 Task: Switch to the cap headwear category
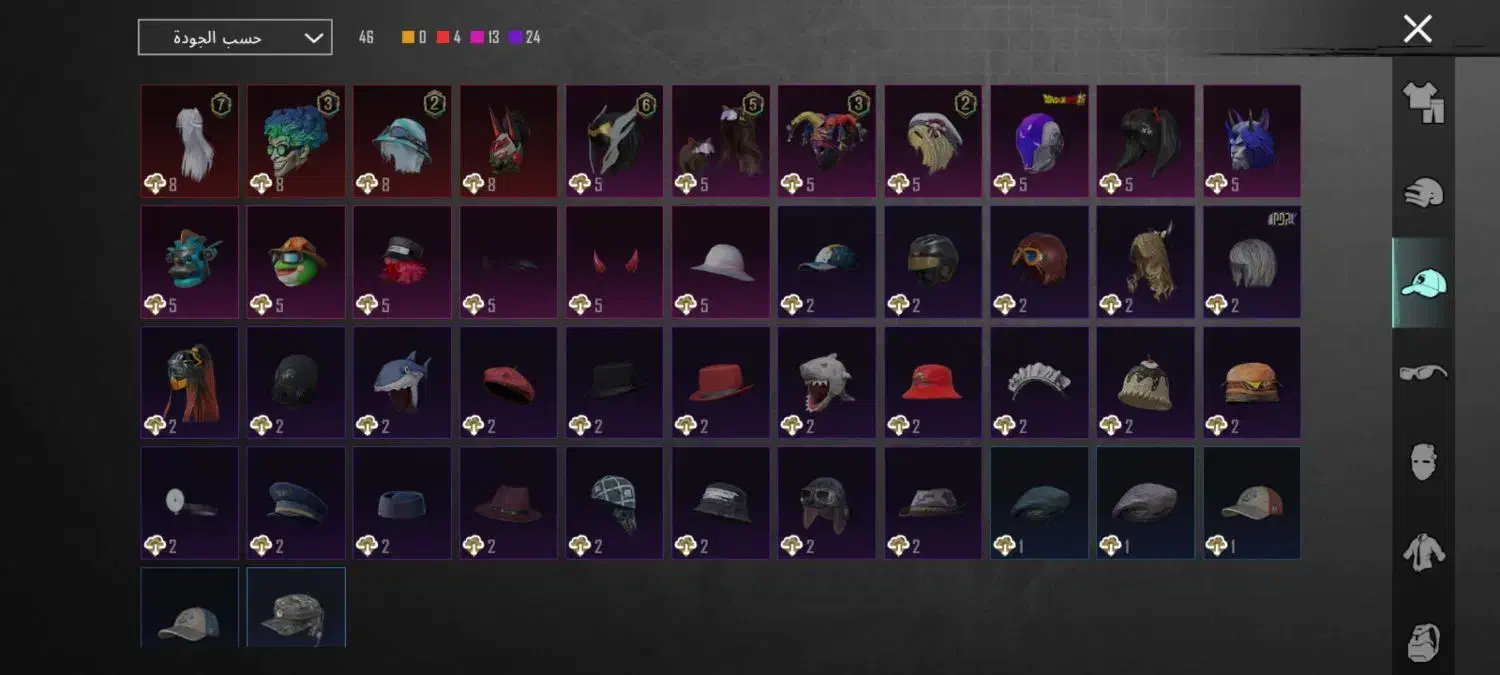(1423, 283)
